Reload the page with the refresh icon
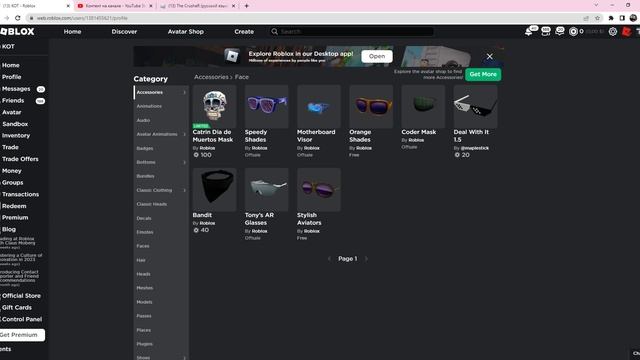 point(18,18)
